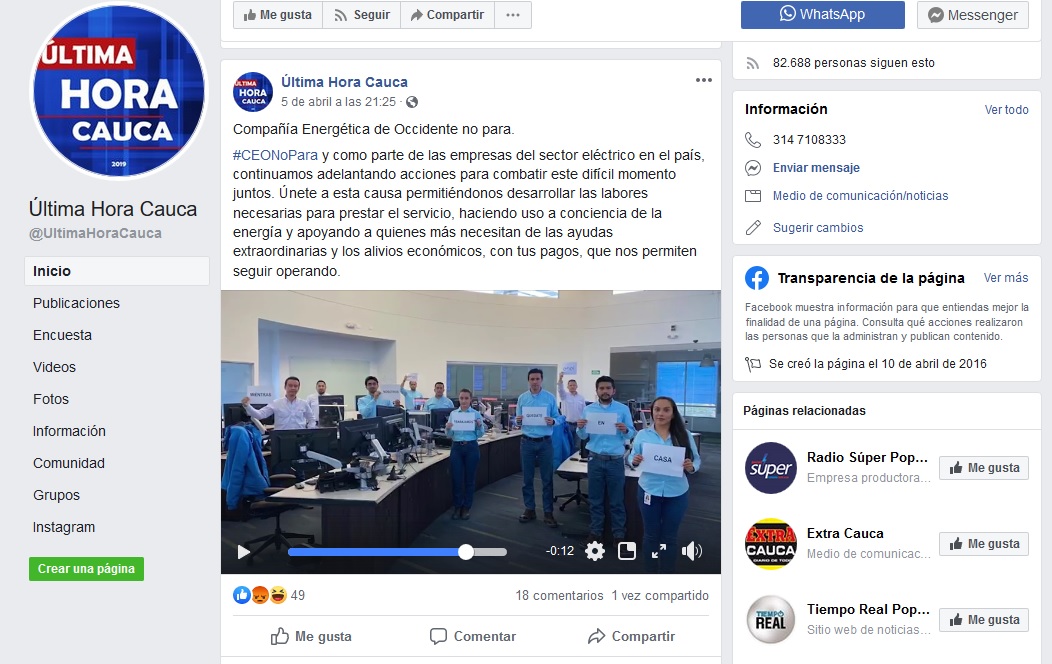Click the WhatsApp contact button

[823, 15]
